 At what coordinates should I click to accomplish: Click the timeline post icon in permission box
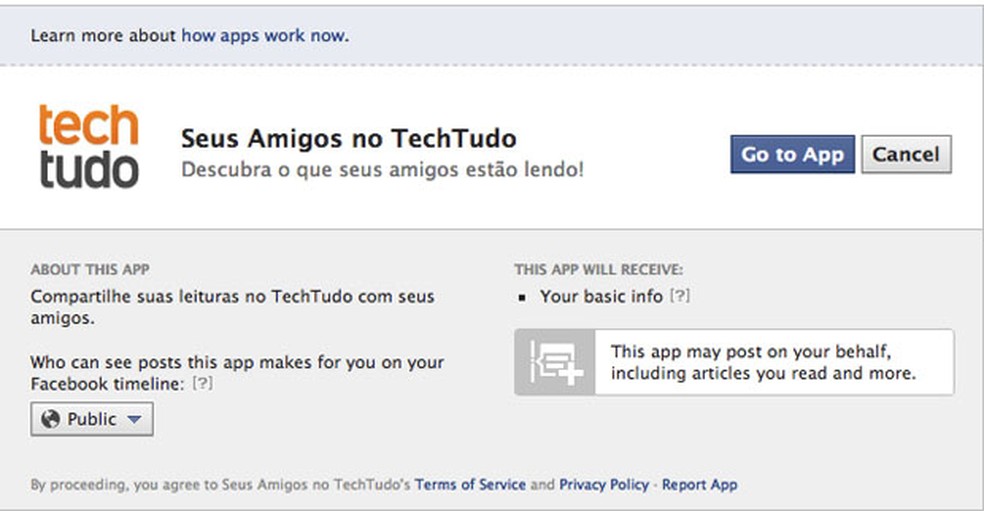coord(555,362)
